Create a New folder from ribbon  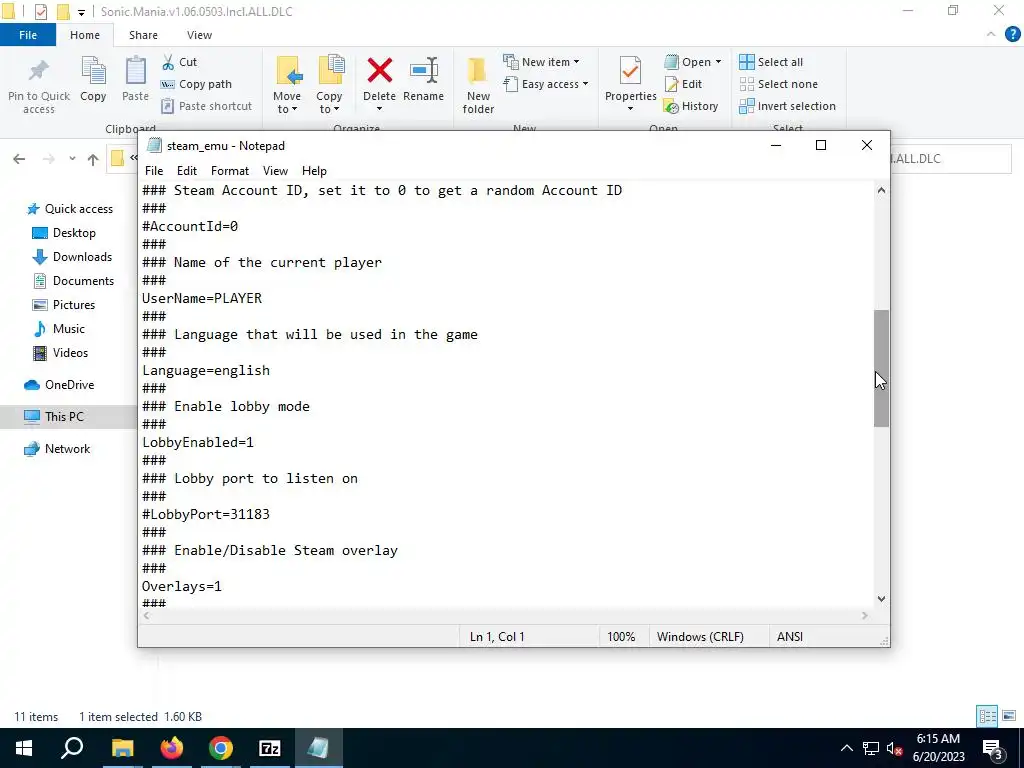(x=478, y=85)
